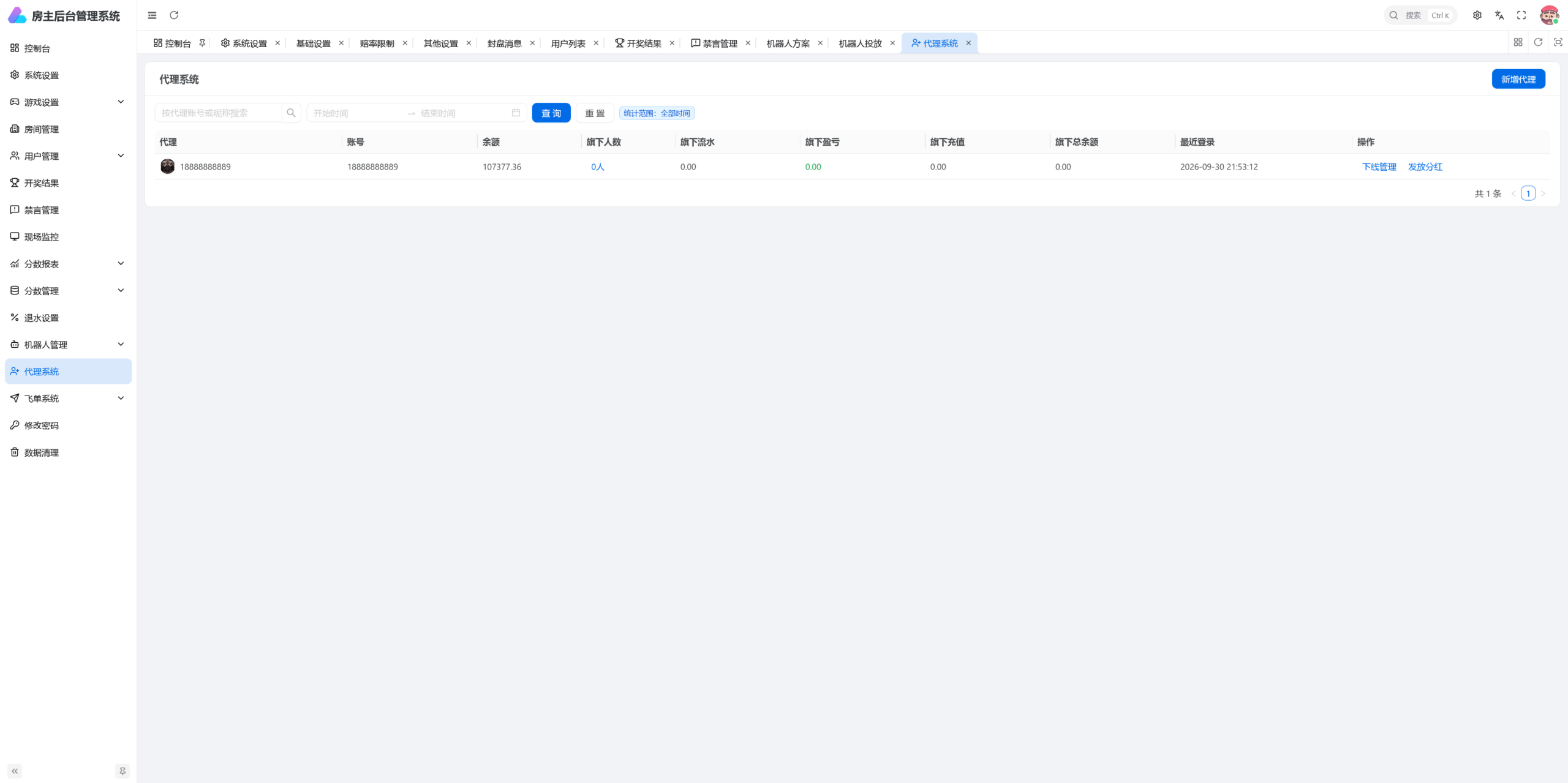
Task: Reload tab using tab bar refresh icon
Action: click(1538, 42)
